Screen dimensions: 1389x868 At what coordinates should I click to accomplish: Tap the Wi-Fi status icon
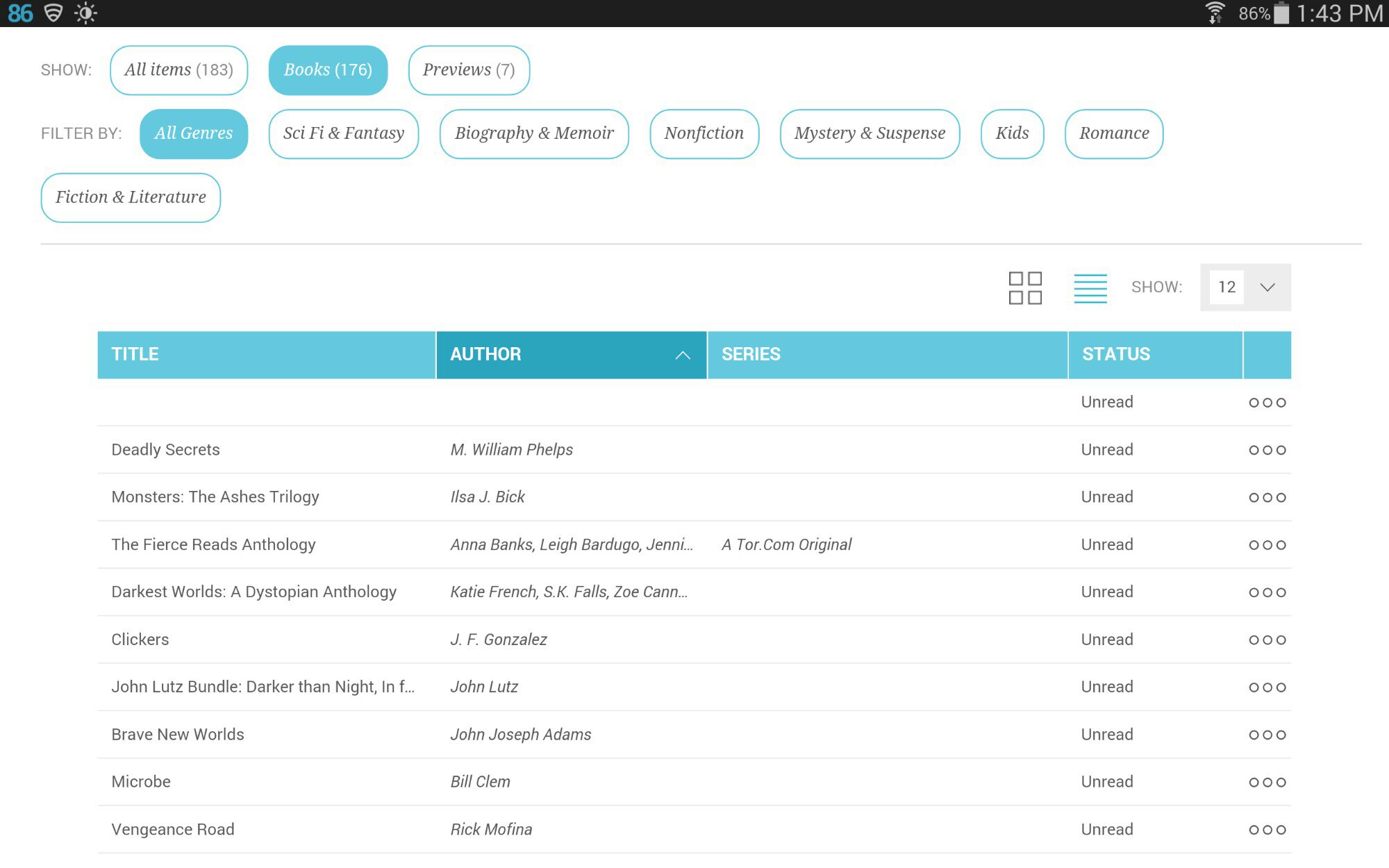1214,13
